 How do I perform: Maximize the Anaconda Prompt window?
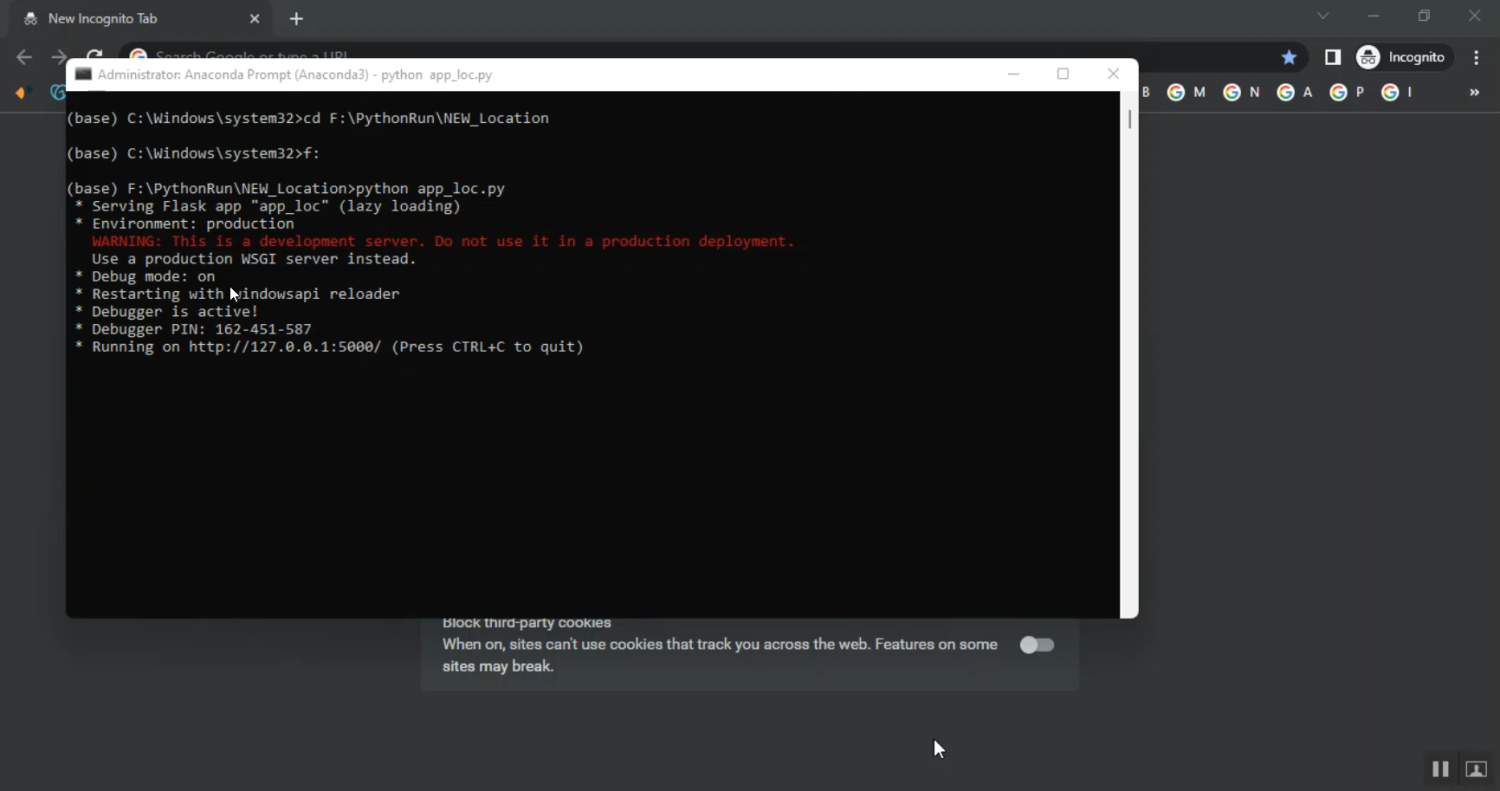pos(1063,74)
